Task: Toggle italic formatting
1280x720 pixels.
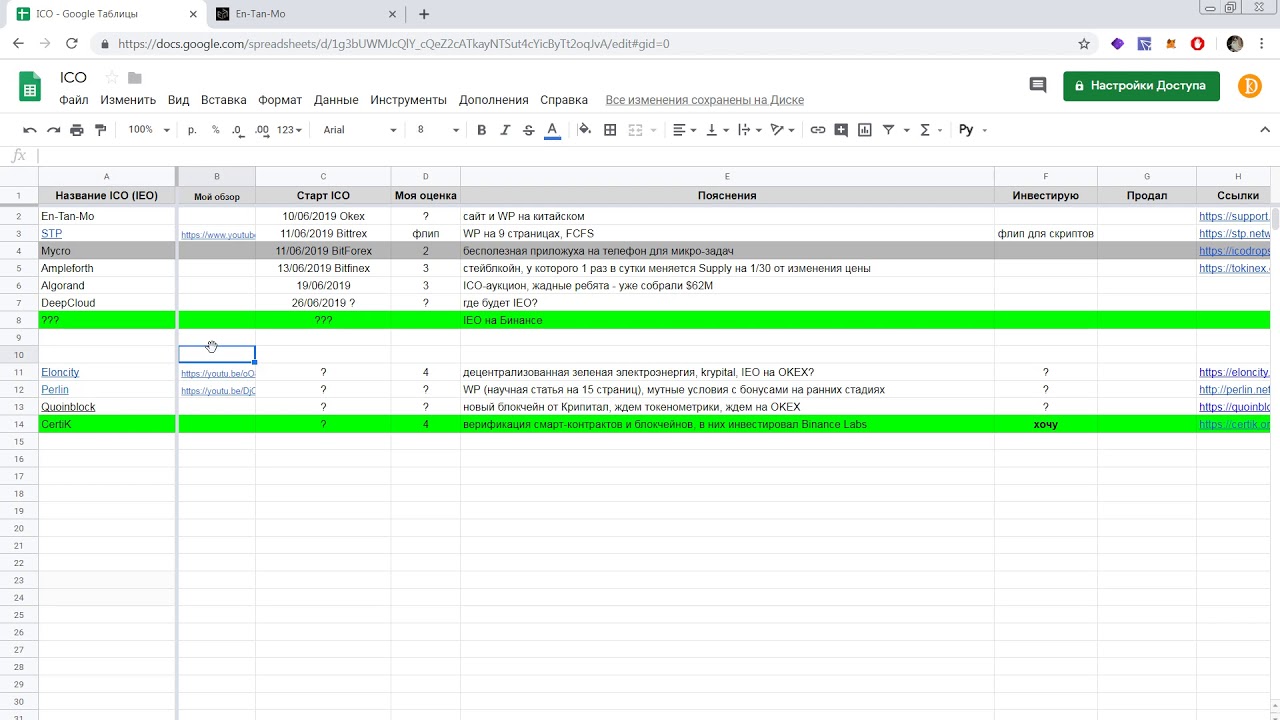Action: coord(505,130)
